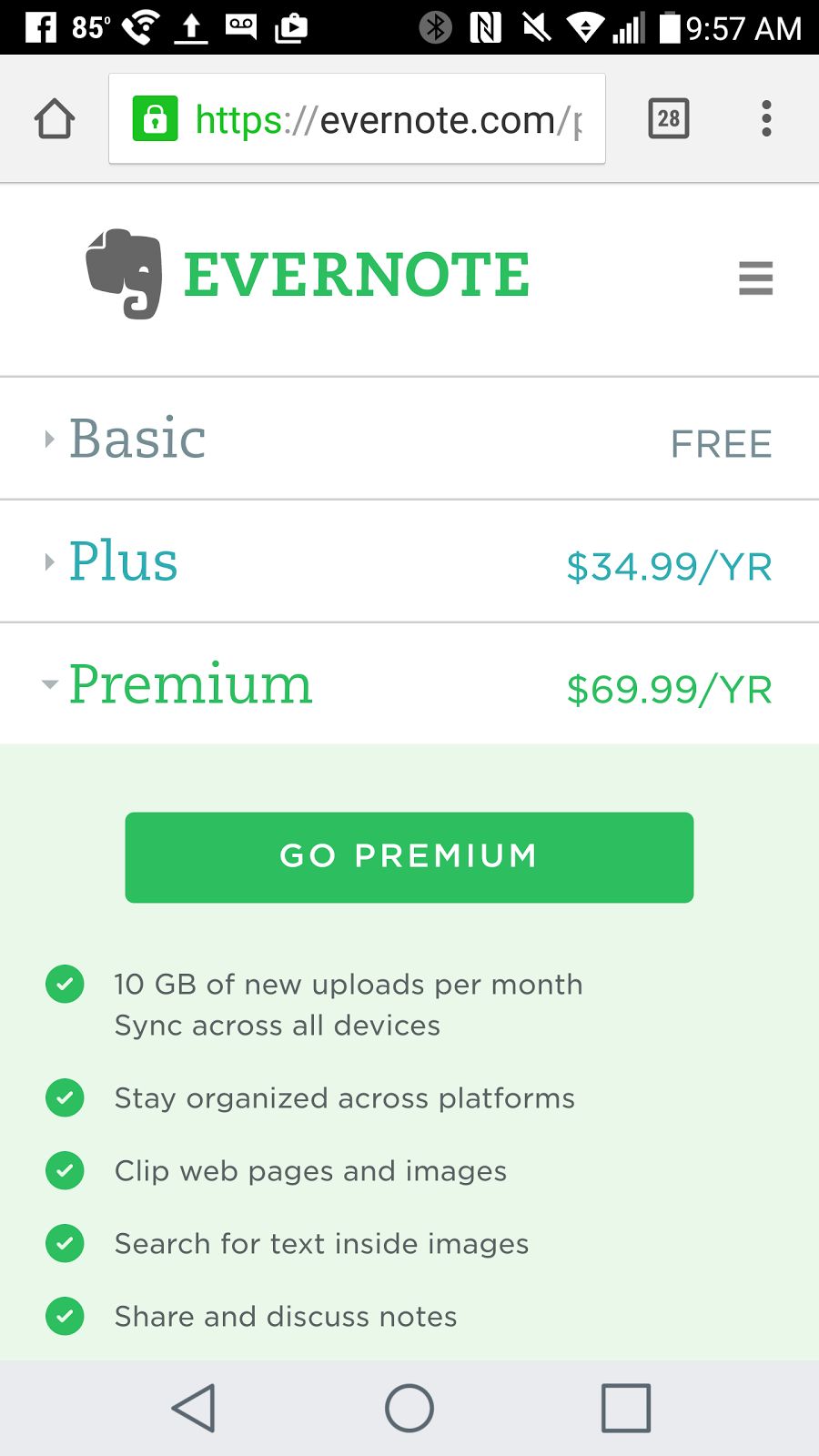The image size is (819, 1456).
Task: Open the Android recent apps square button
Action: [x=626, y=1408]
